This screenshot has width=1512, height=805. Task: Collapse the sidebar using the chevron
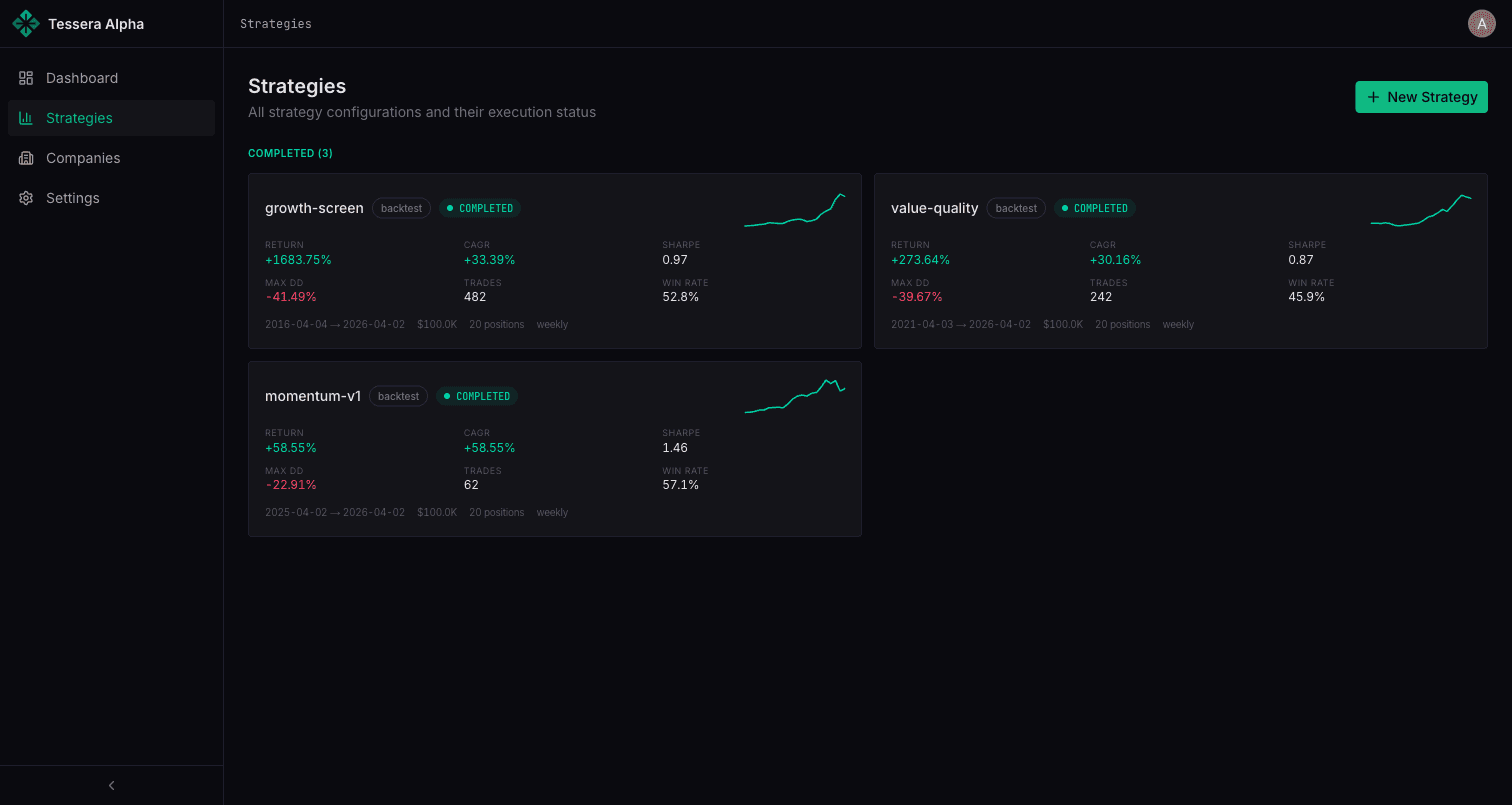coord(111,785)
